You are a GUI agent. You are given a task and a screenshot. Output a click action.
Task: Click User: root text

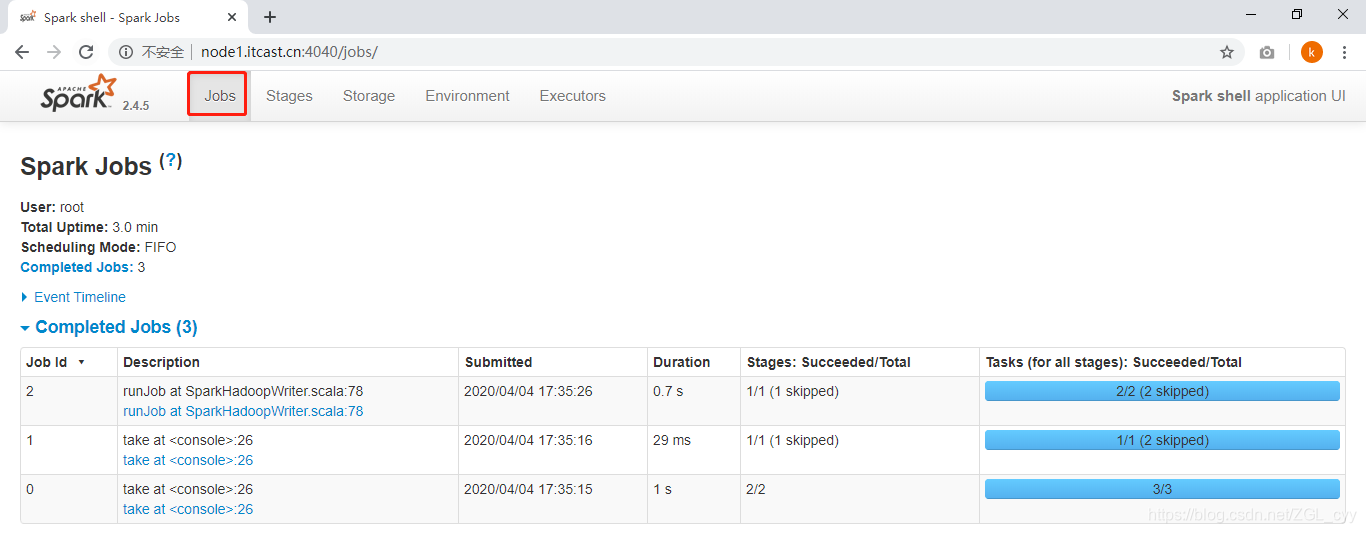coord(52,207)
